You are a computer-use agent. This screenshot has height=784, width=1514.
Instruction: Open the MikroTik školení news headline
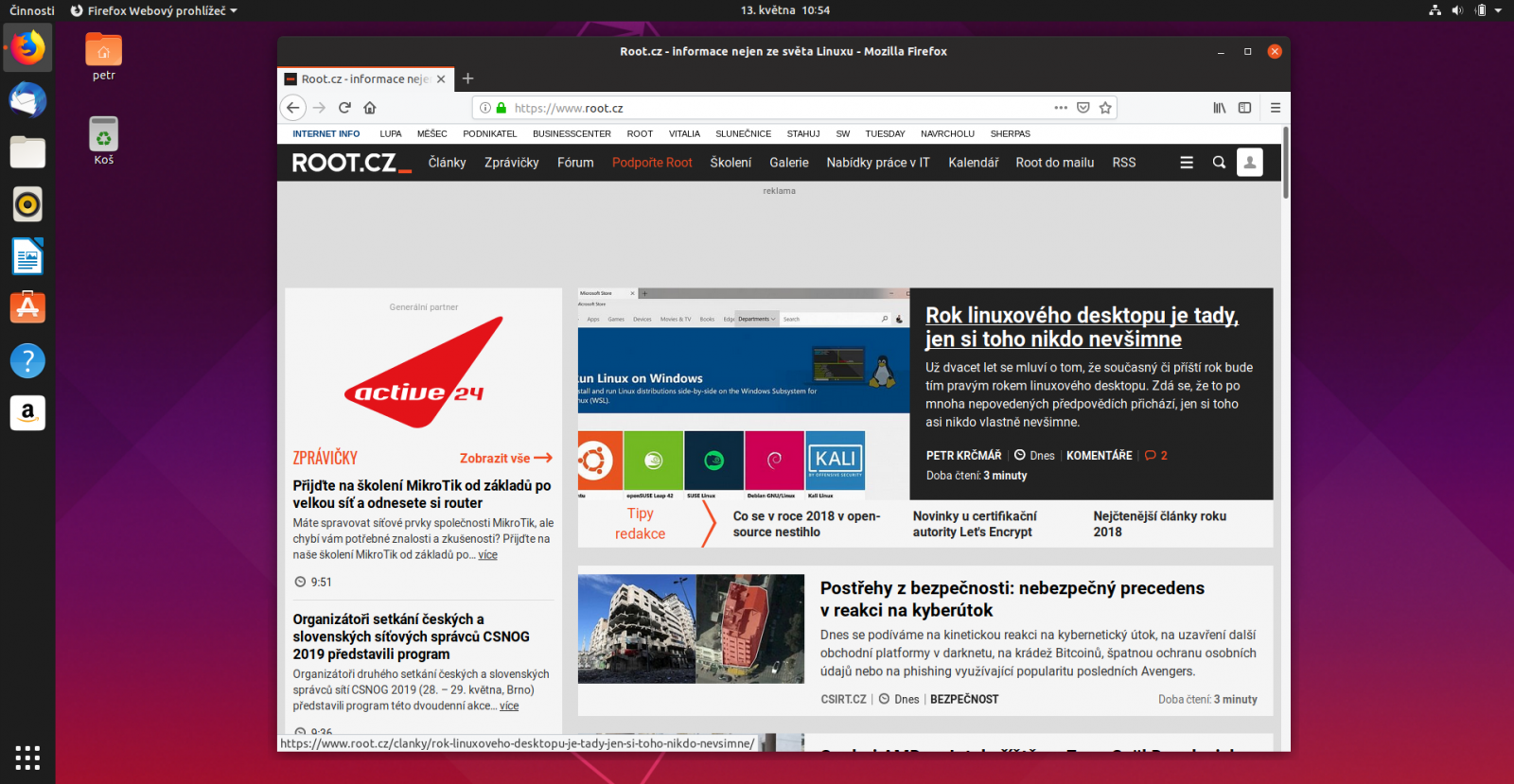pyautogui.click(x=422, y=495)
